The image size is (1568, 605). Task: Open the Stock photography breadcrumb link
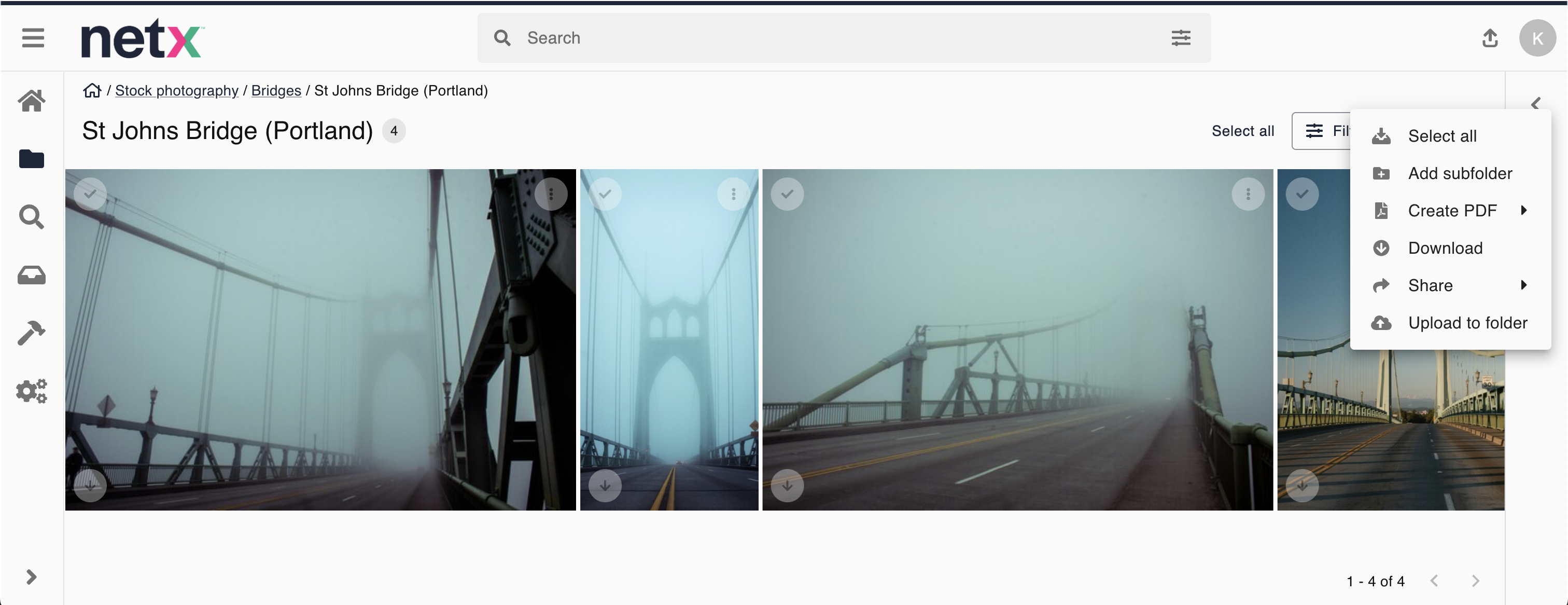(x=176, y=91)
